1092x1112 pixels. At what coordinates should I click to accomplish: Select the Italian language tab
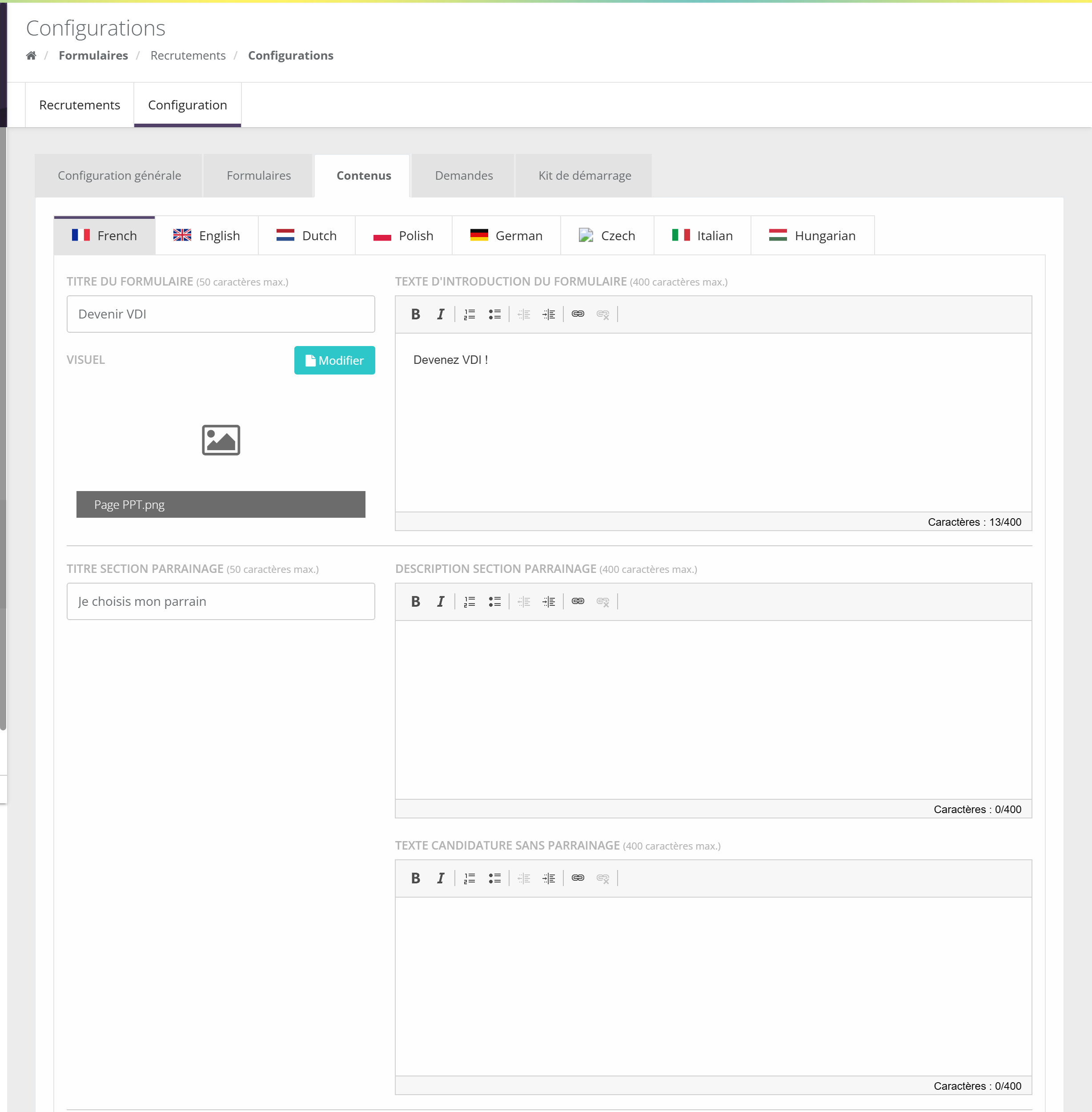(x=703, y=236)
